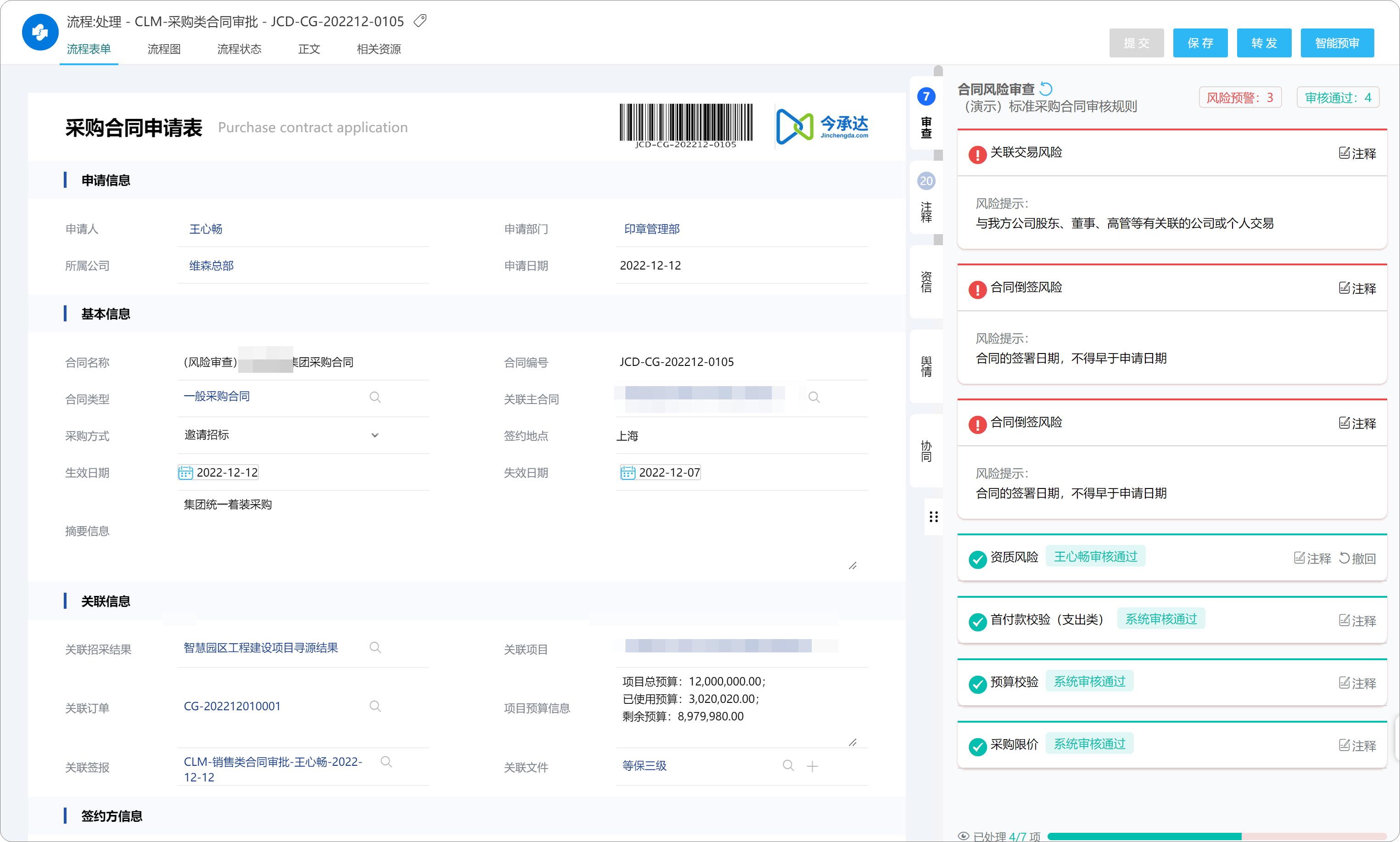Click the 合同编号 value JCD-CG-202212-0105
Viewport: 1400px width, 842px height.
(x=676, y=361)
